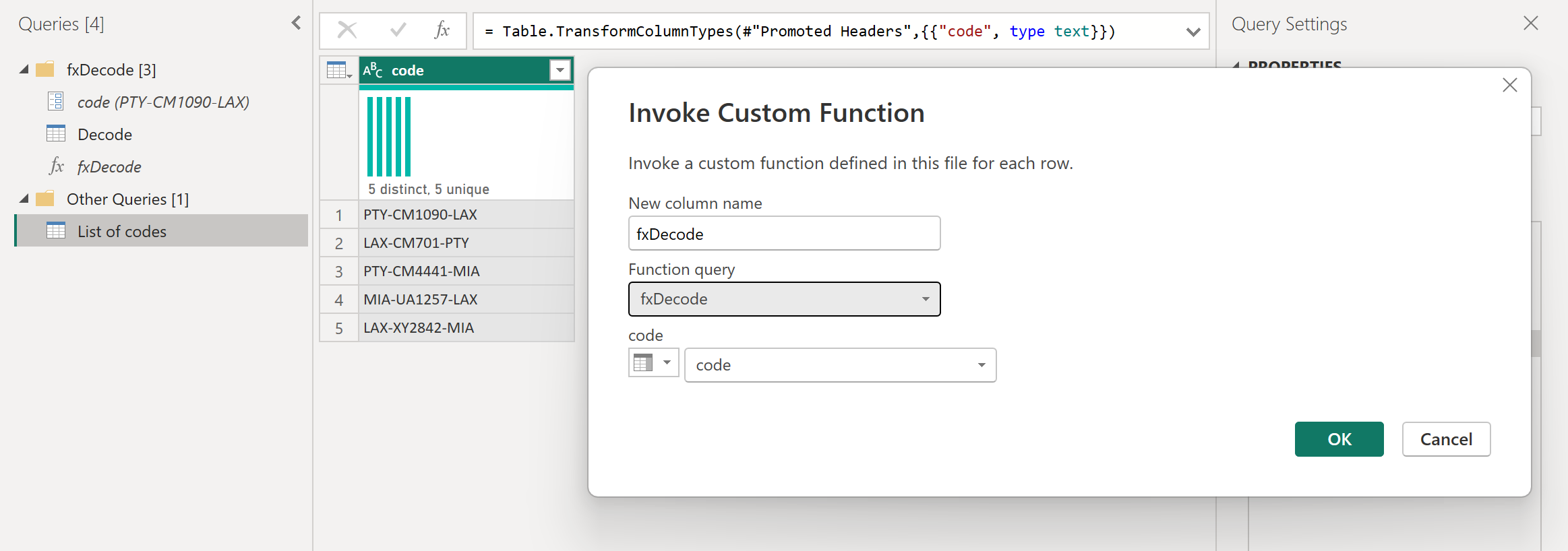The width and height of the screenshot is (1568, 551).
Task: Click the checkmark confirm icon in formula bar
Action: pos(398,30)
